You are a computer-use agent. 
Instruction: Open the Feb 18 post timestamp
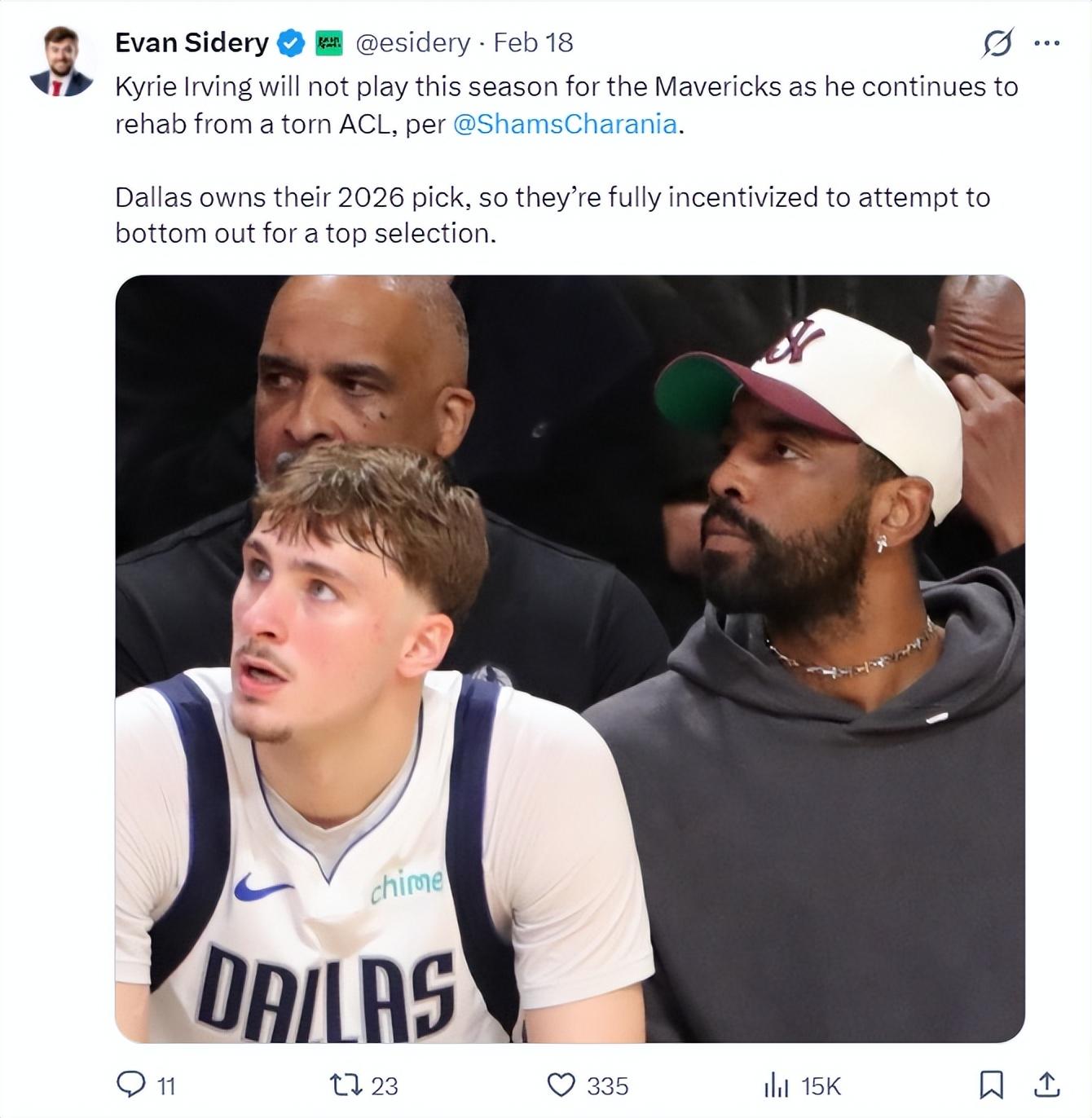[534, 43]
